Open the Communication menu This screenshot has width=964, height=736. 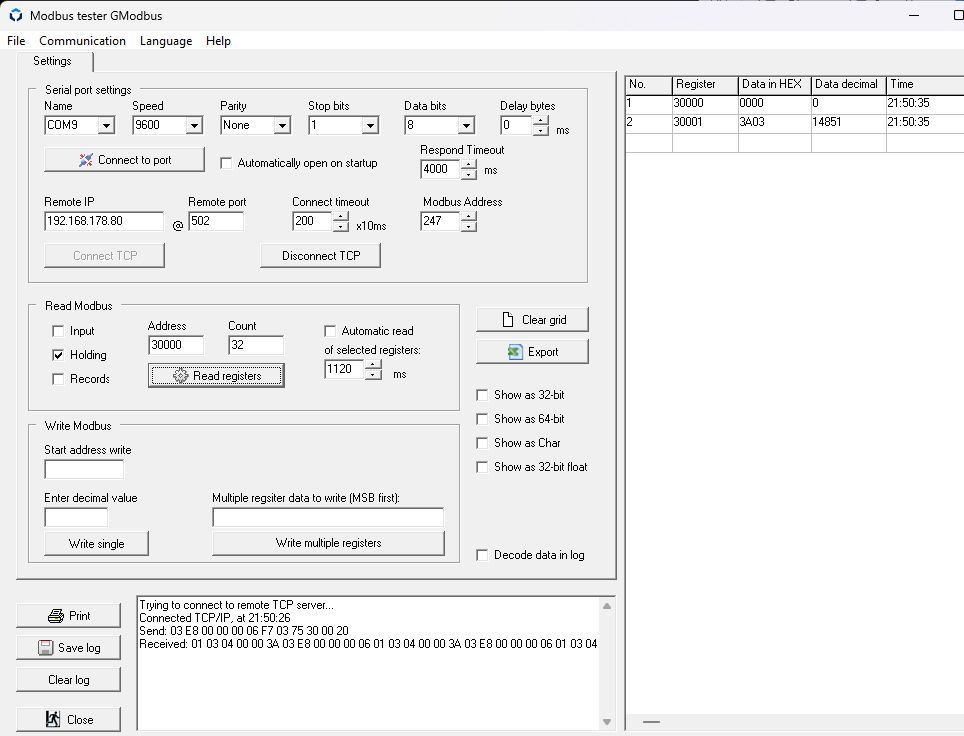(82, 41)
